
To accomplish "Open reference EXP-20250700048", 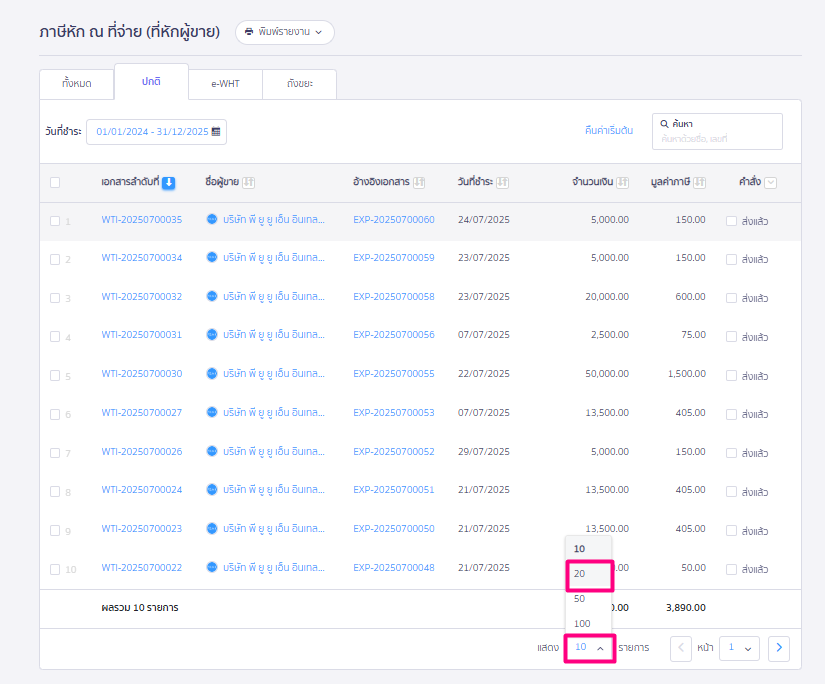I will 394,568.
